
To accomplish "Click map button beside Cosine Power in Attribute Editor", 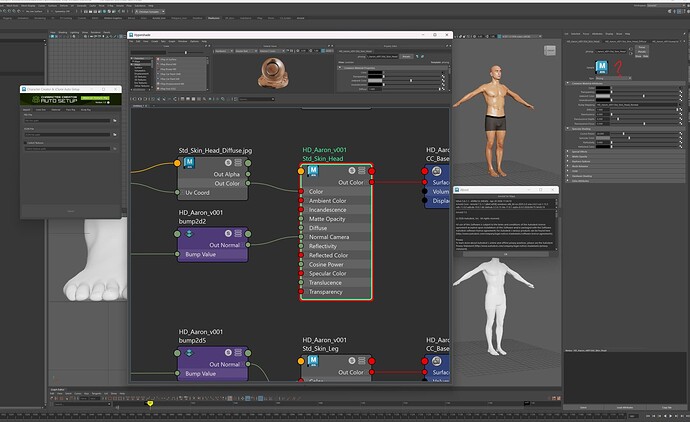I will tap(681, 134).
